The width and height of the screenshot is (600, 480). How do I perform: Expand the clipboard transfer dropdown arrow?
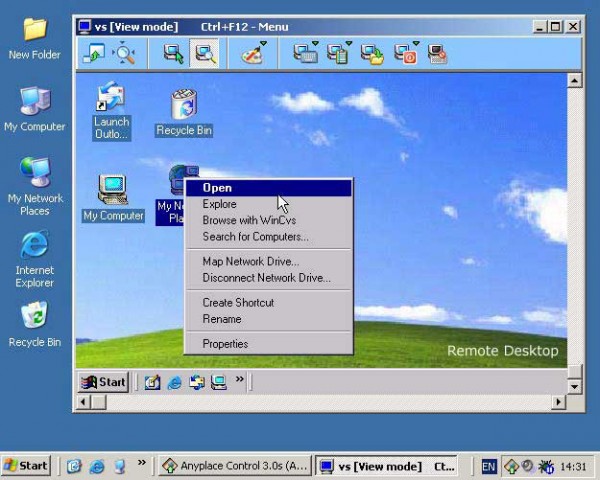click(x=348, y=43)
